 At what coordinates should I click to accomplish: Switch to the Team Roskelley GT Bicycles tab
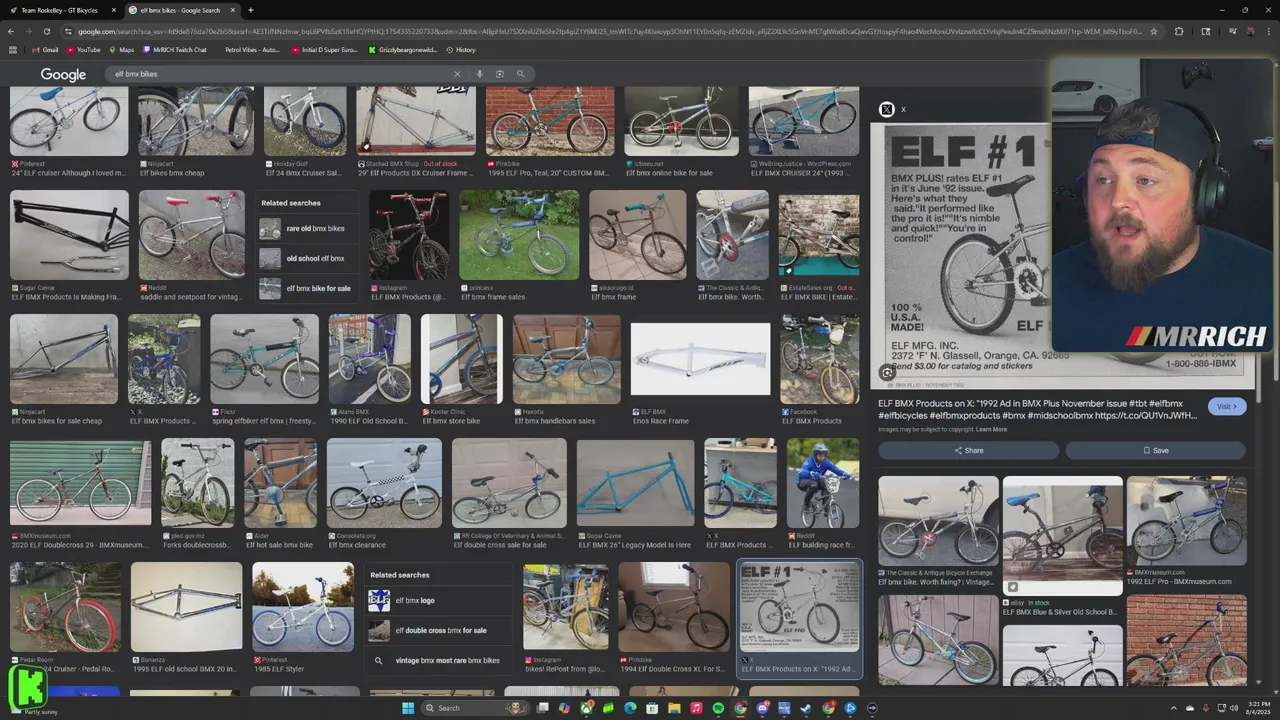coord(60,10)
